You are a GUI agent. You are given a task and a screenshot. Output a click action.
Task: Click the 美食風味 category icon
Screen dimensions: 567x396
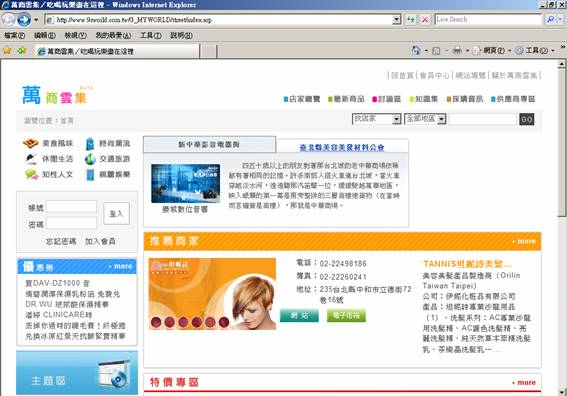(30, 143)
